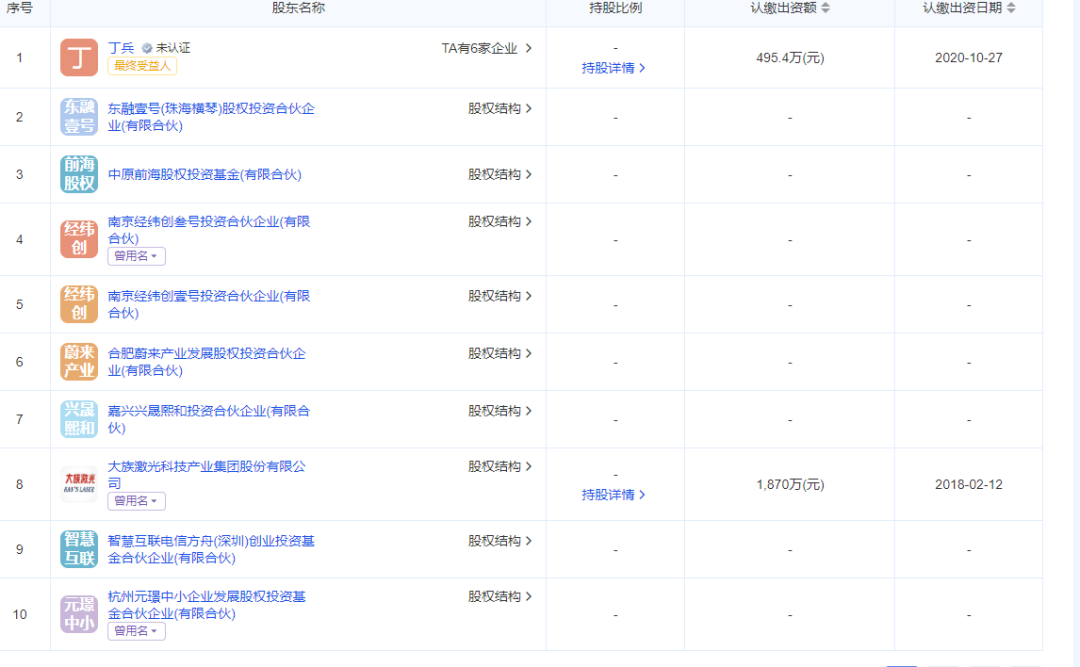Expand 曾用名 dropdown under 南京经纬创叁号
This screenshot has width=1080, height=667.
click(x=136, y=257)
